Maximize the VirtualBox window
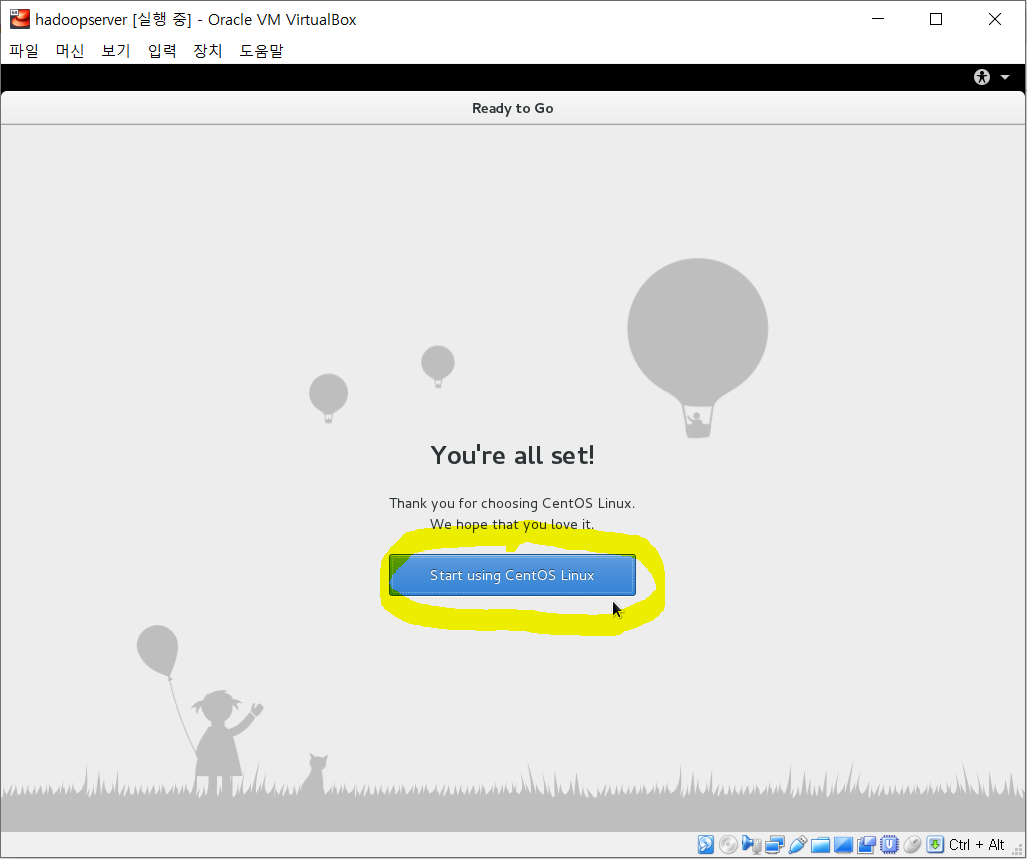The image size is (1027, 859). [x=936, y=19]
